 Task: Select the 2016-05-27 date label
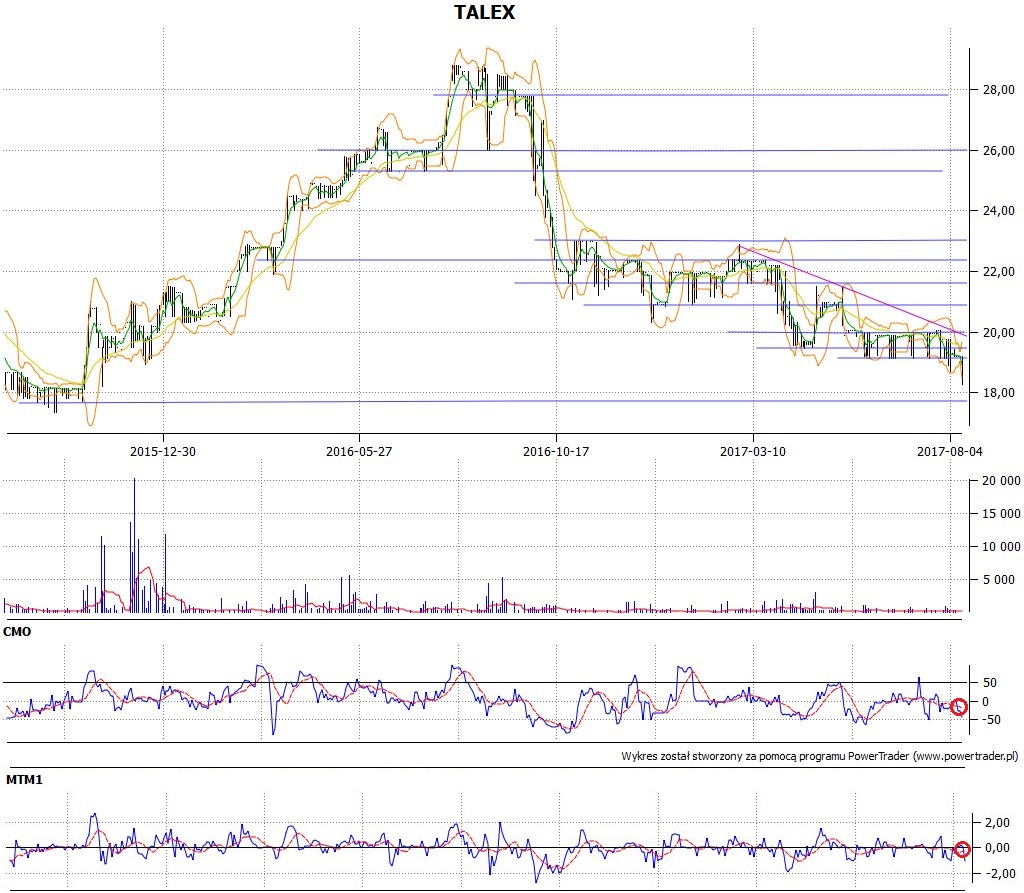(x=359, y=451)
